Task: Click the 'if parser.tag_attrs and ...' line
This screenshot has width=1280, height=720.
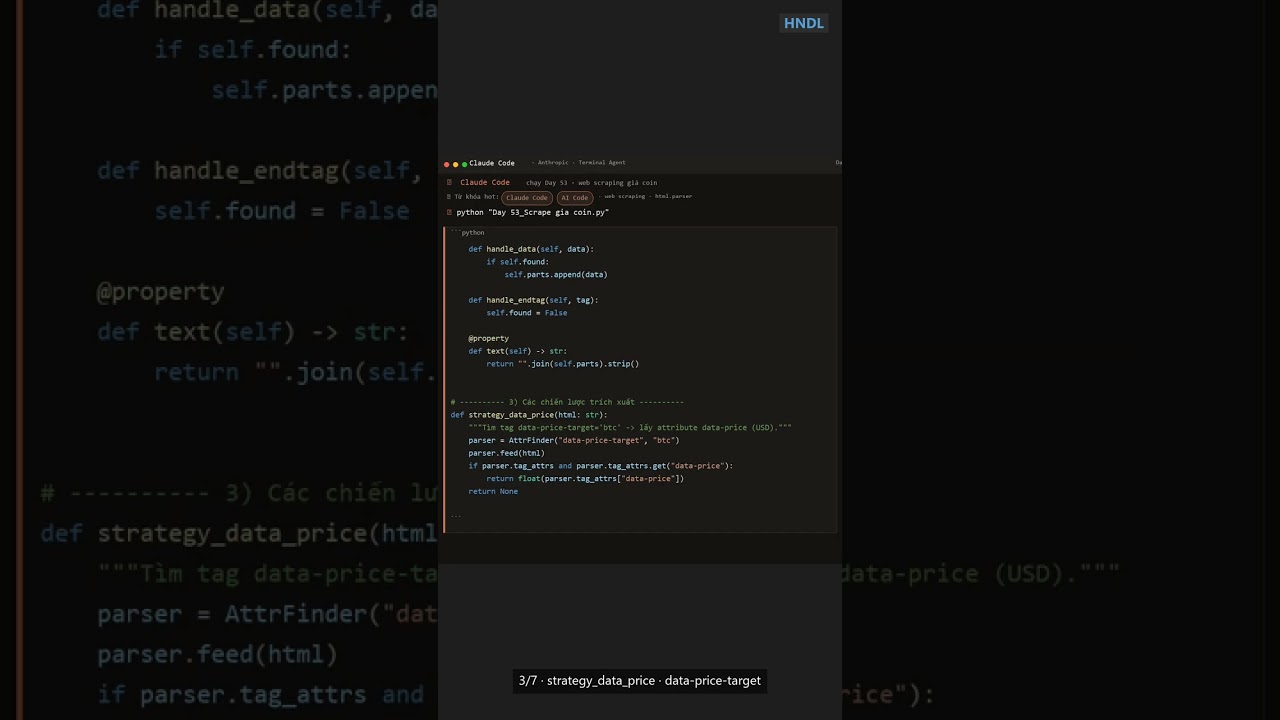Action: (x=601, y=466)
